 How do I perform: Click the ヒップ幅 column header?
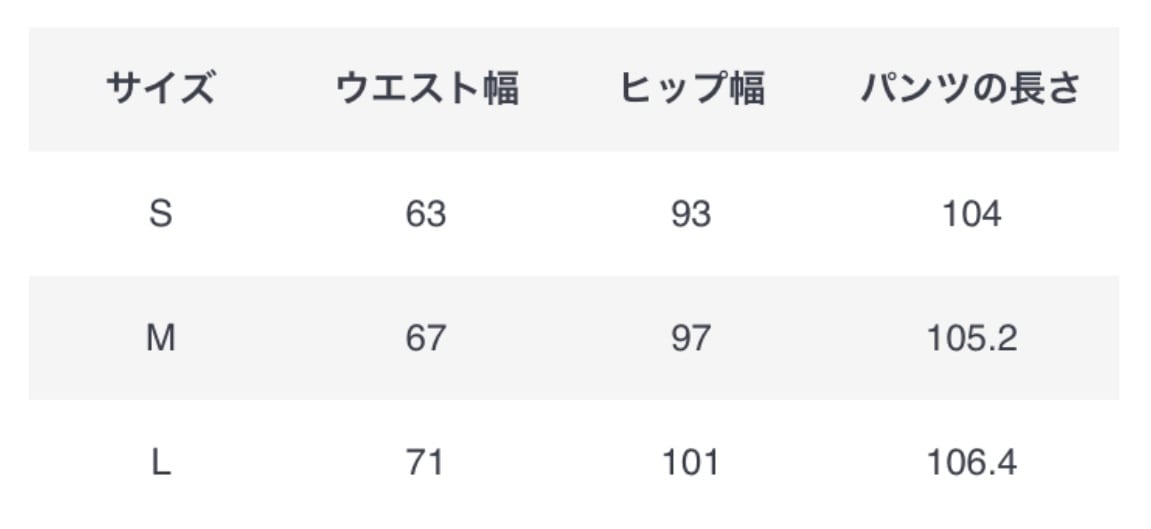pos(691,90)
